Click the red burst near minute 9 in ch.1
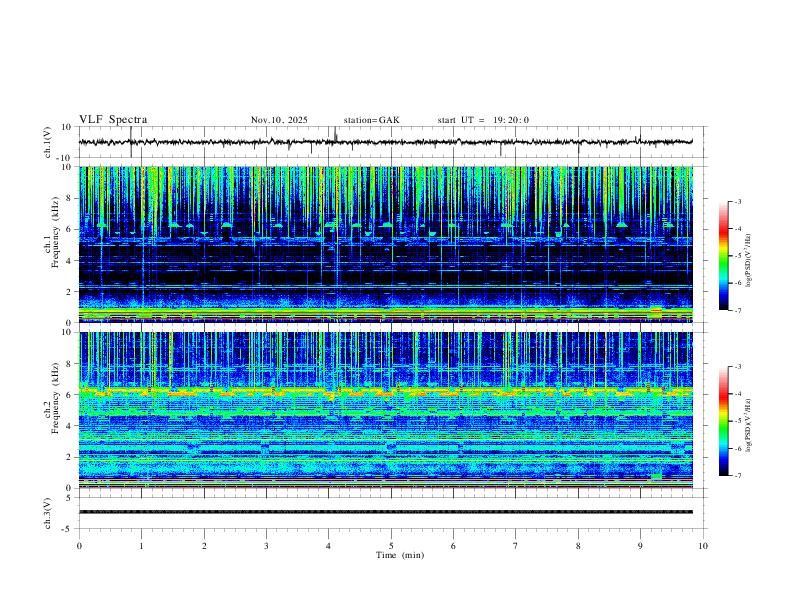 pos(656,310)
